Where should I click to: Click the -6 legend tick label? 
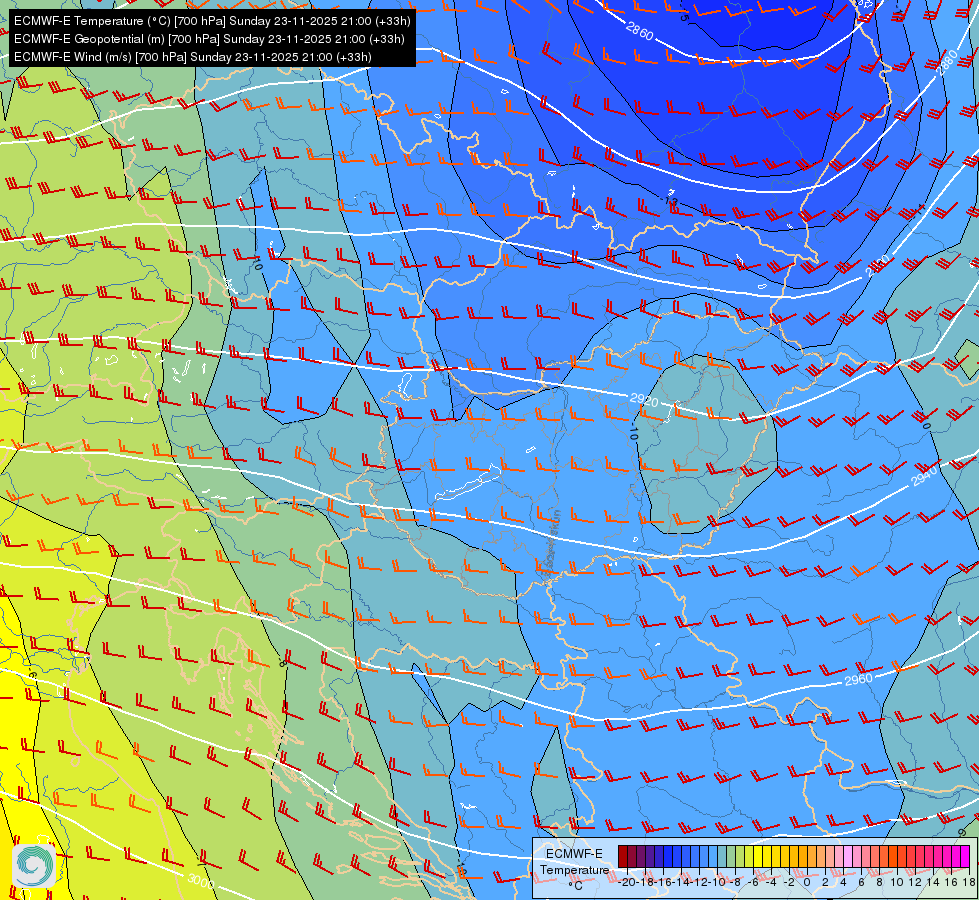[753, 883]
